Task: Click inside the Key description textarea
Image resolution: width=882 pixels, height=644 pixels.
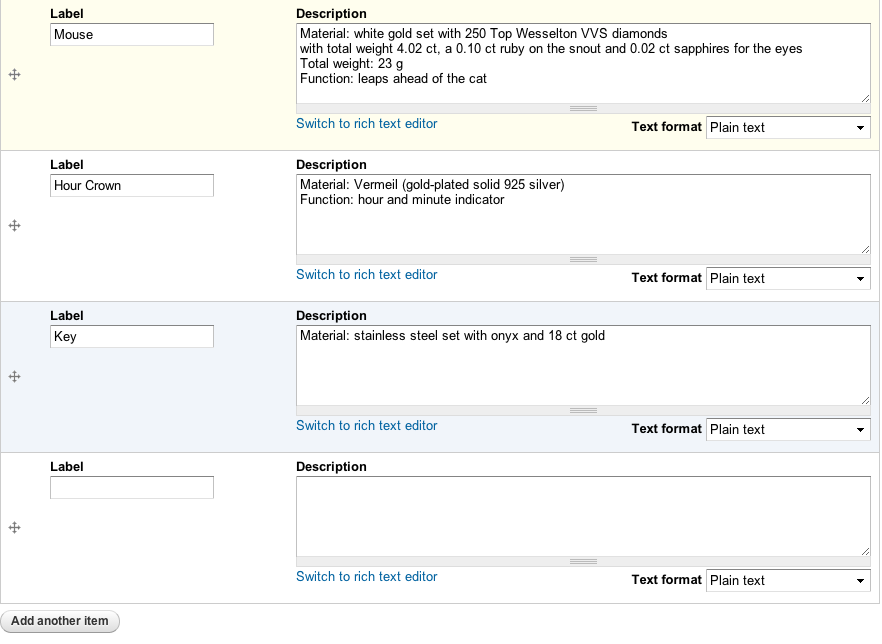Action: [x=583, y=366]
